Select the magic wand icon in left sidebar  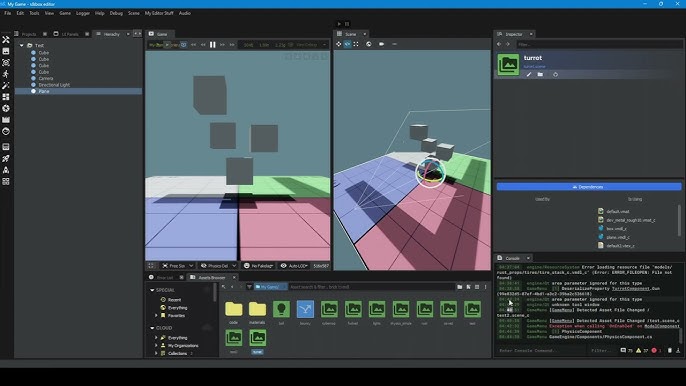click(6, 85)
